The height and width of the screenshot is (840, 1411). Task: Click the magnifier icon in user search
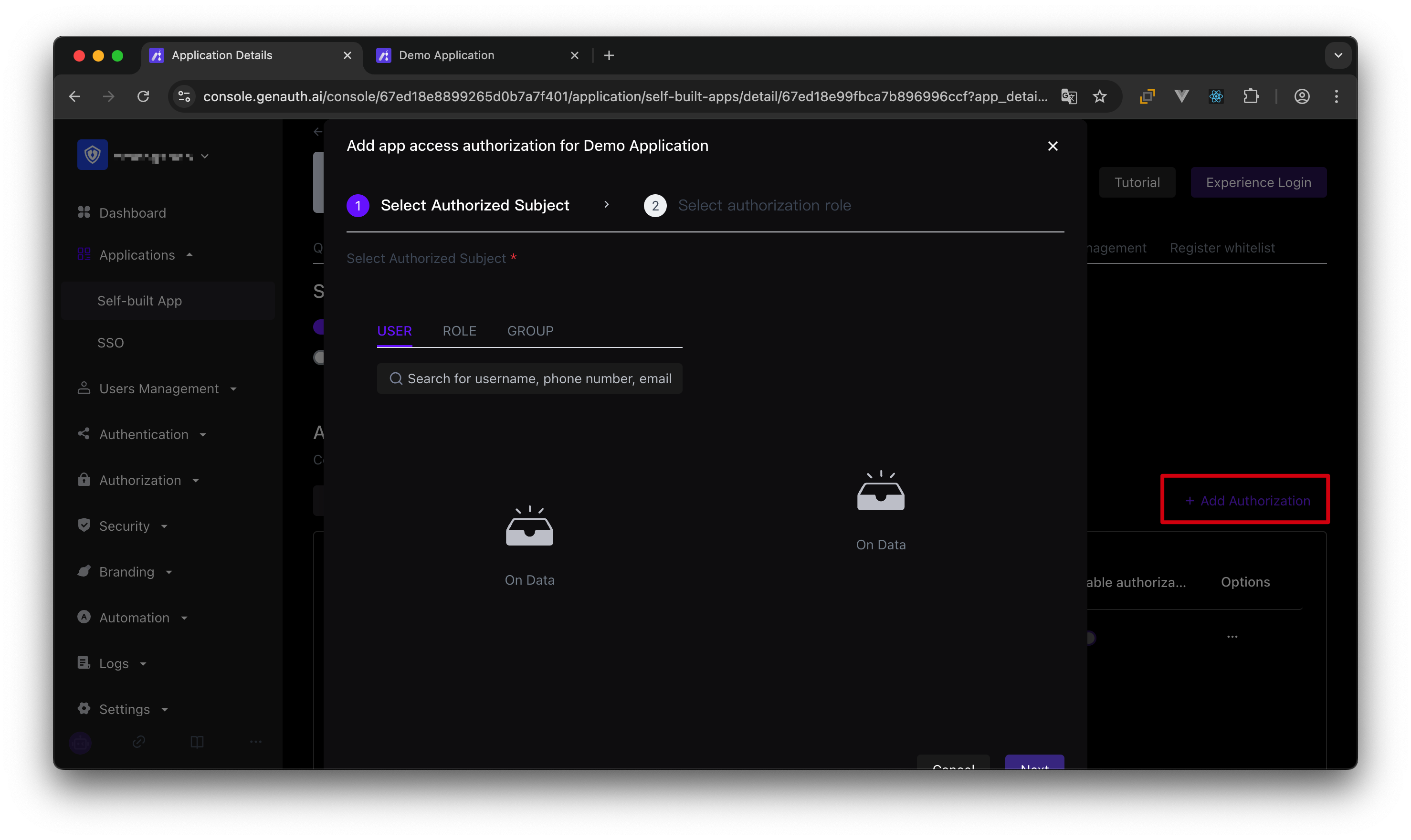tap(396, 378)
